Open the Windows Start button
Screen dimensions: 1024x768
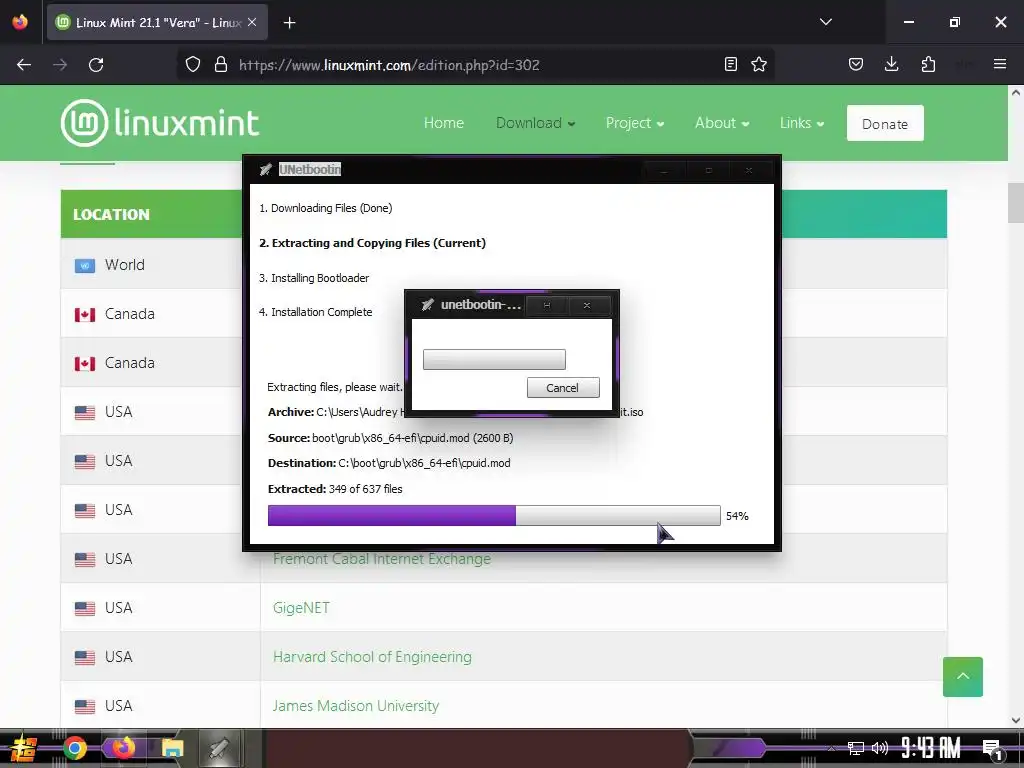click(22, 748)
